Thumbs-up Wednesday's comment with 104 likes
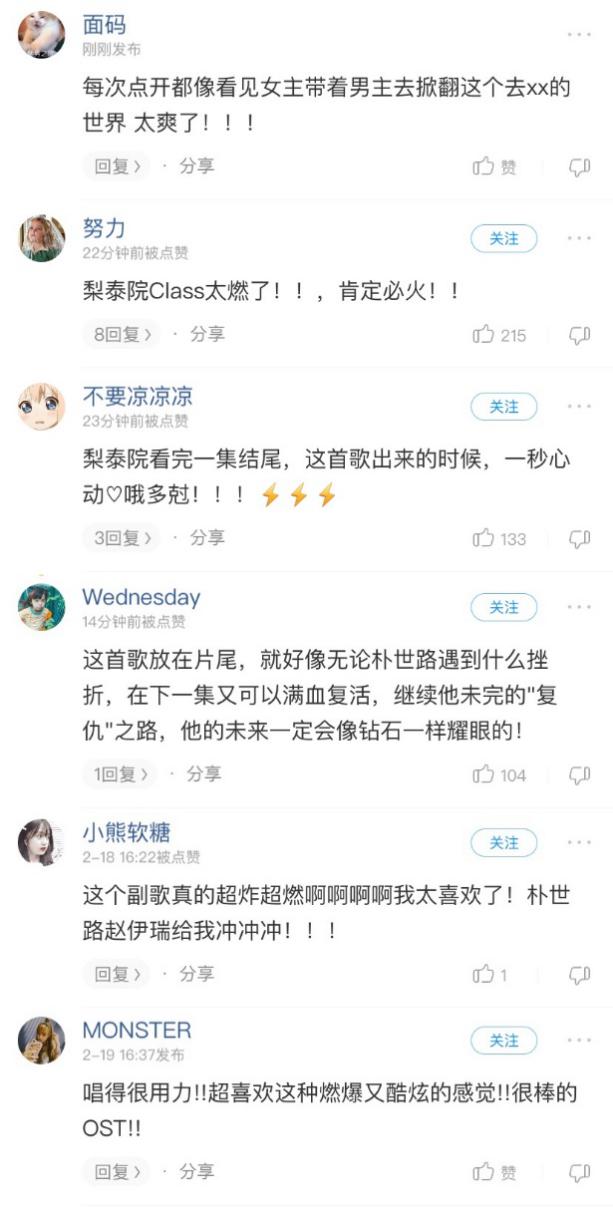This screenshot has height=1213, width=613. tap(499, 775)
